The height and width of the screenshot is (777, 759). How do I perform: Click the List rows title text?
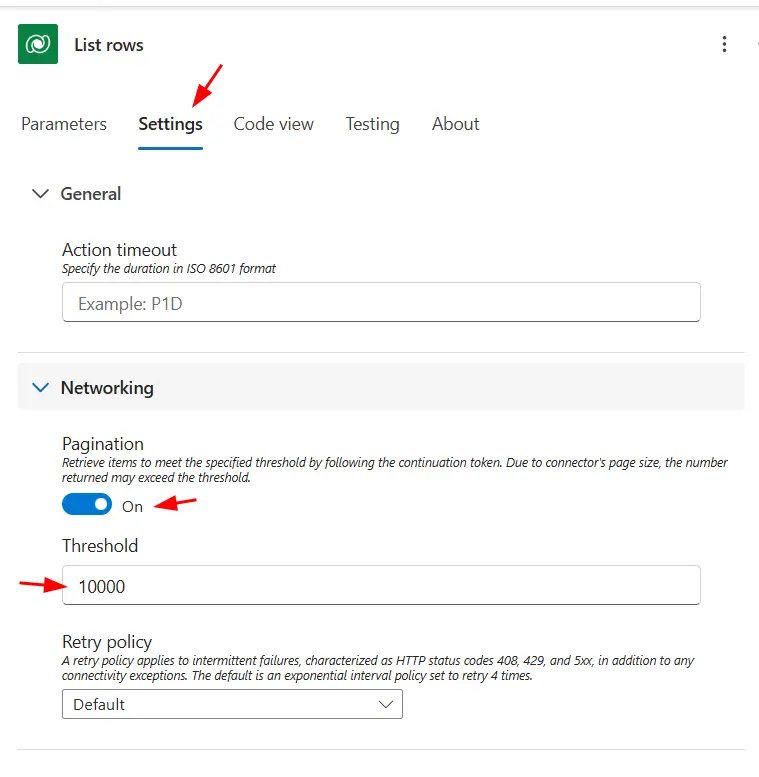pyautogui.click(x=109, y=45)
